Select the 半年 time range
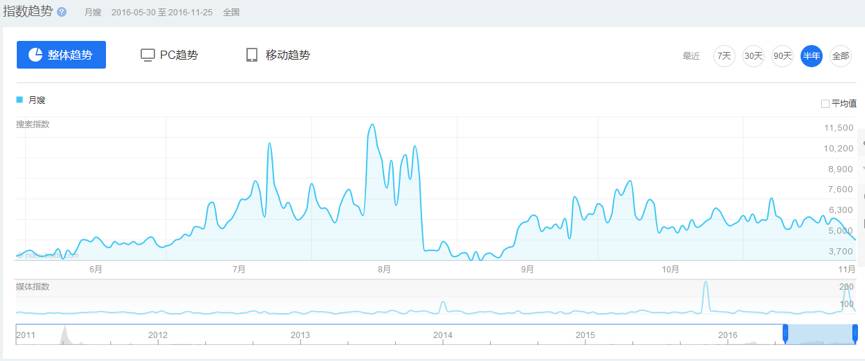This screenshot has width=865, height=361. click(811, 56)
